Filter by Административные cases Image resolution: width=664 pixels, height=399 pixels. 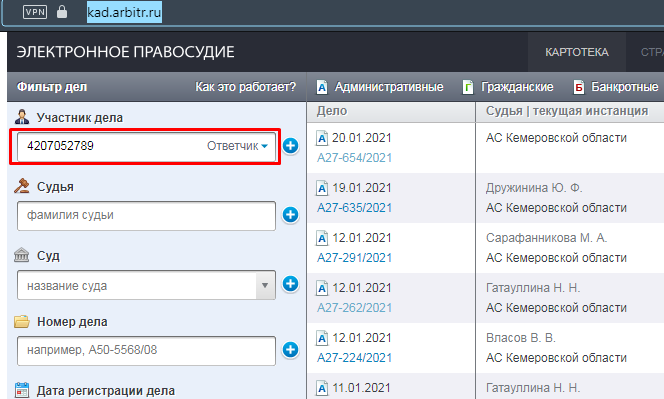tap(389, 87)
